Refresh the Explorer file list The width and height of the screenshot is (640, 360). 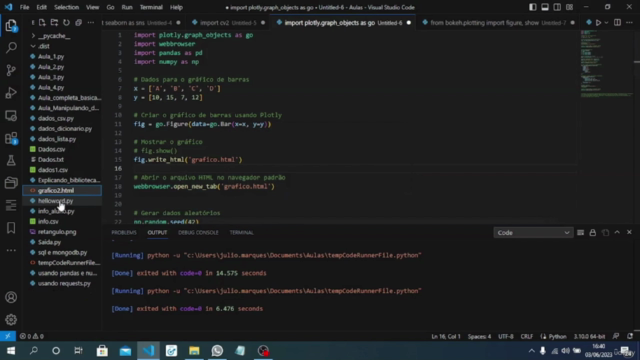[66, 22]
